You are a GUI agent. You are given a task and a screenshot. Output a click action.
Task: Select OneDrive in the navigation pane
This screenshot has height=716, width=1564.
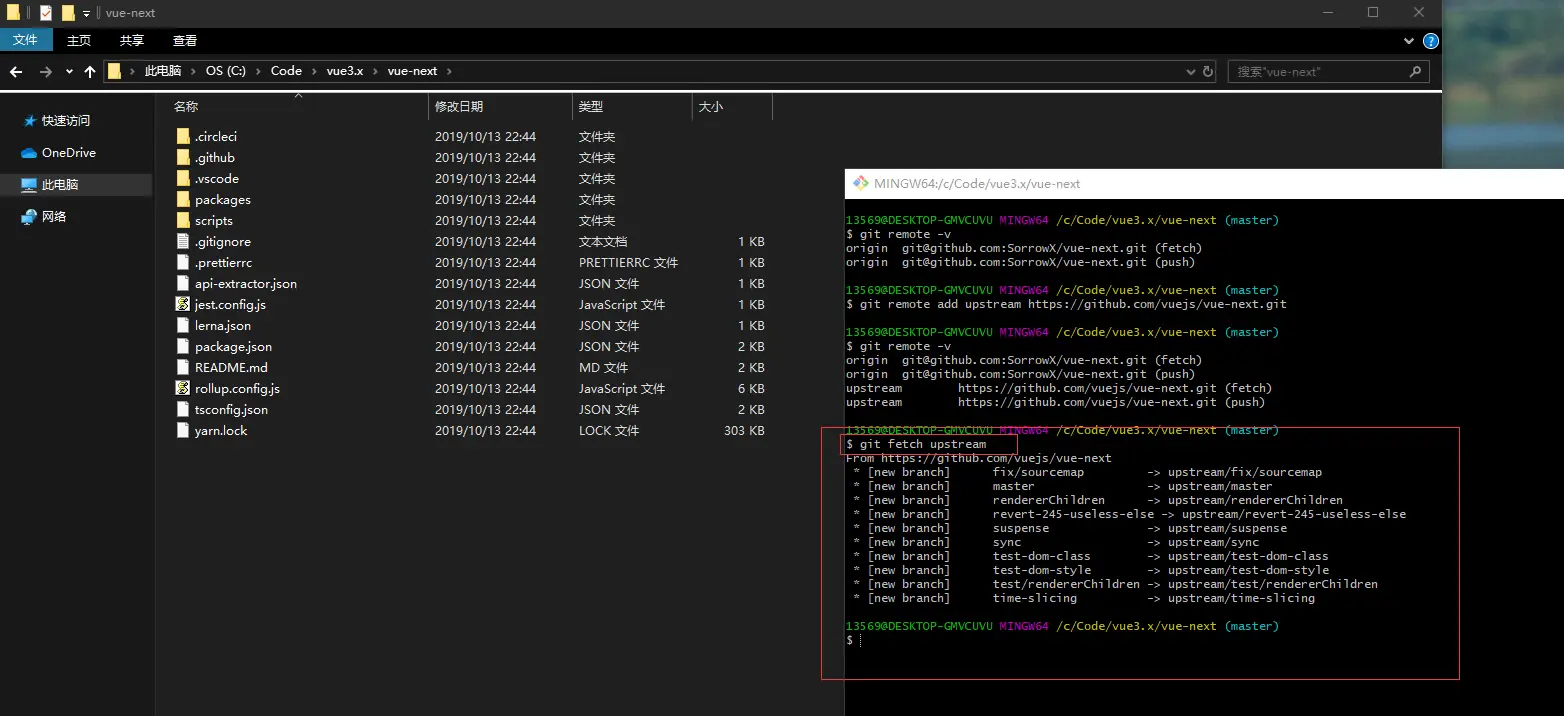click(68, 153)
